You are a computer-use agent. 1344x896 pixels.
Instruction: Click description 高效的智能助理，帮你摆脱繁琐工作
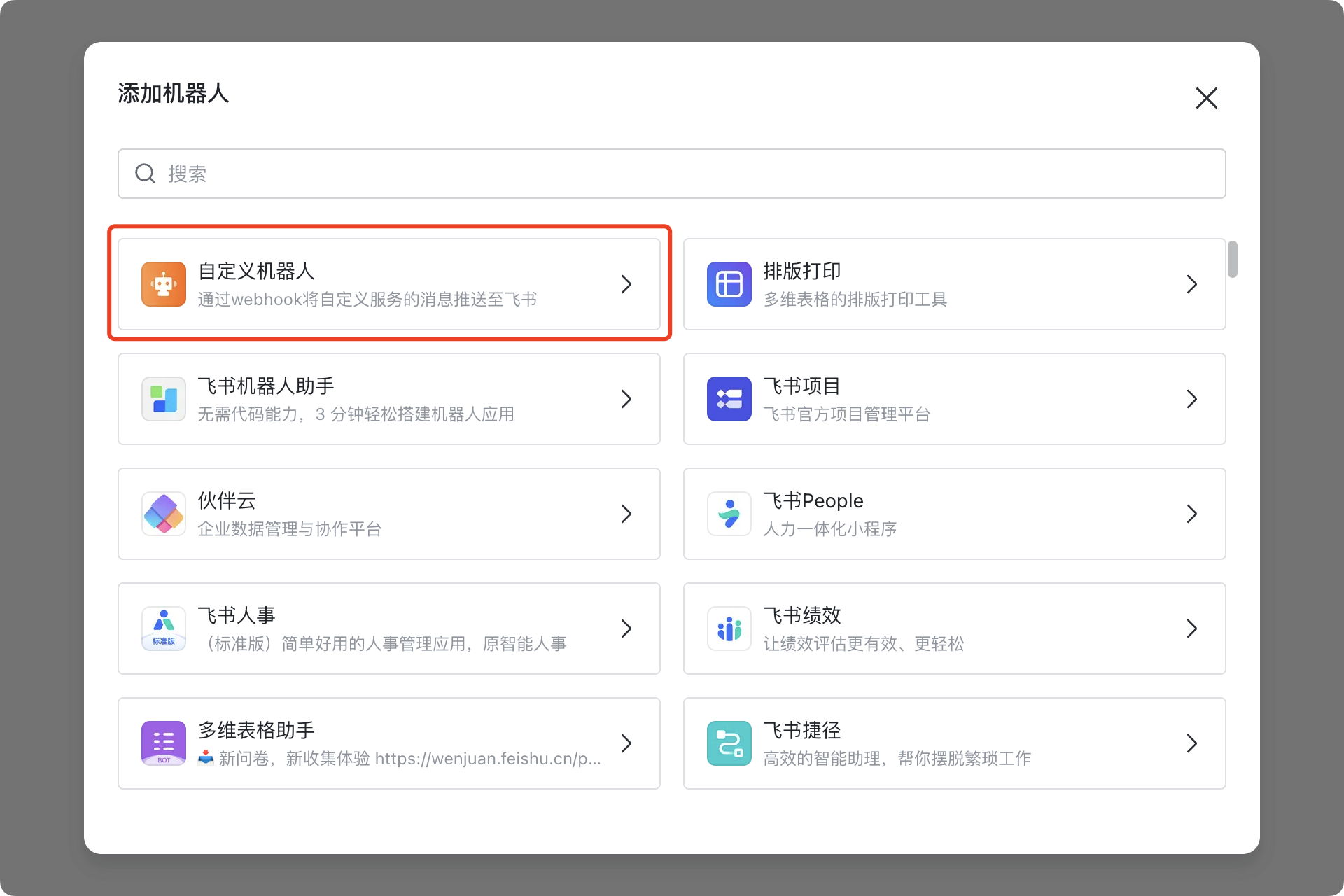point(897,759)
